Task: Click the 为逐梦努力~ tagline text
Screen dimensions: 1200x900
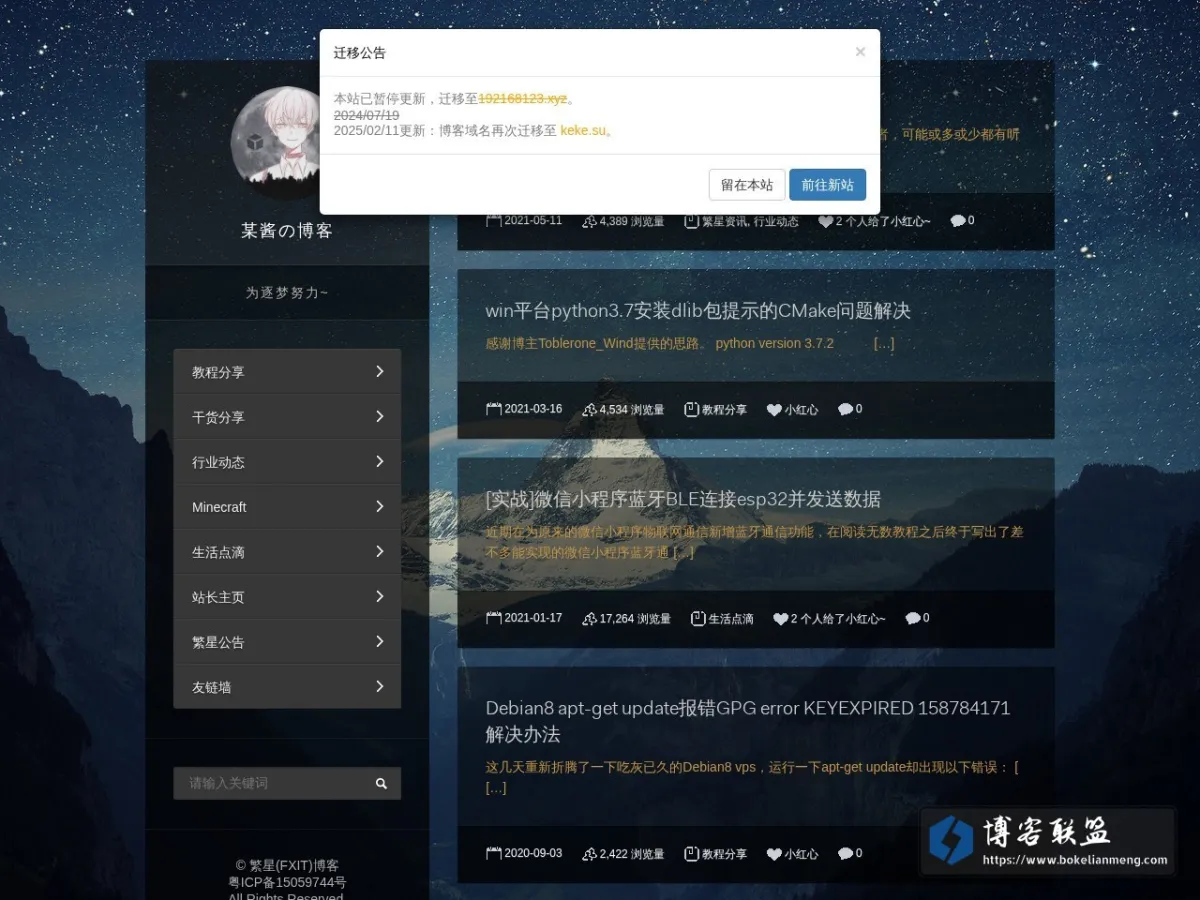Action: 287,293
